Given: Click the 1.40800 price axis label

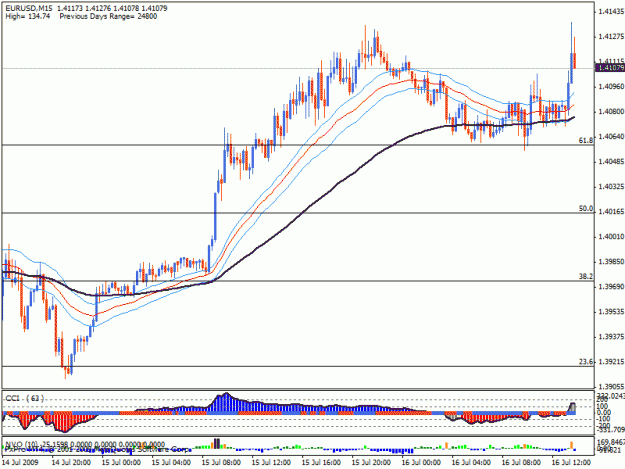Looking at the screenshot, I should [x=611, y=112].
